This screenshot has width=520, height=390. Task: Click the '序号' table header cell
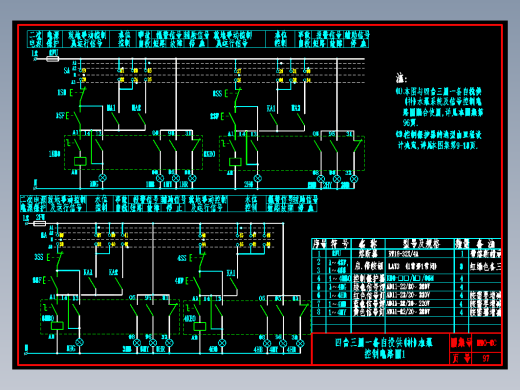[319, 244]
